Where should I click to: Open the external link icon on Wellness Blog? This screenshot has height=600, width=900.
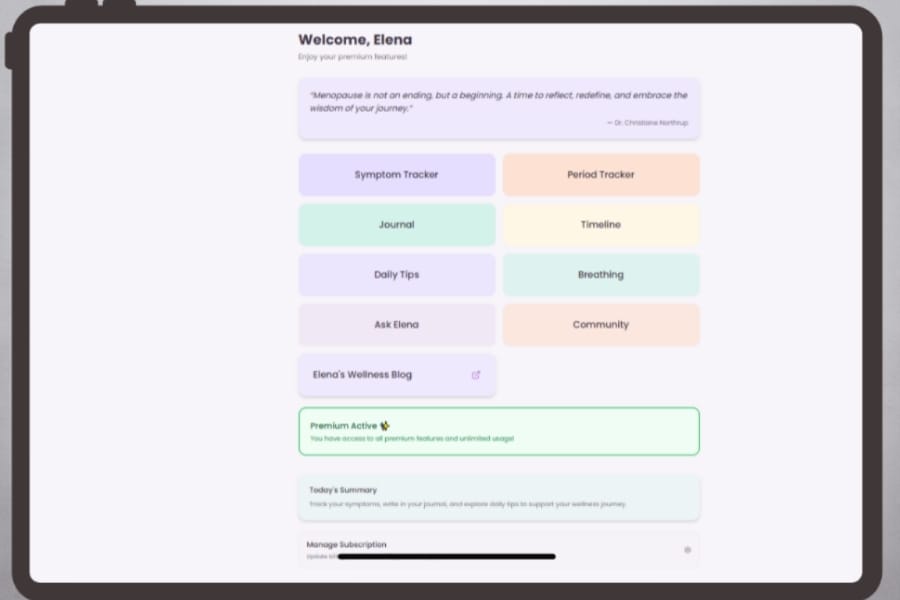[x=476, y=375]
